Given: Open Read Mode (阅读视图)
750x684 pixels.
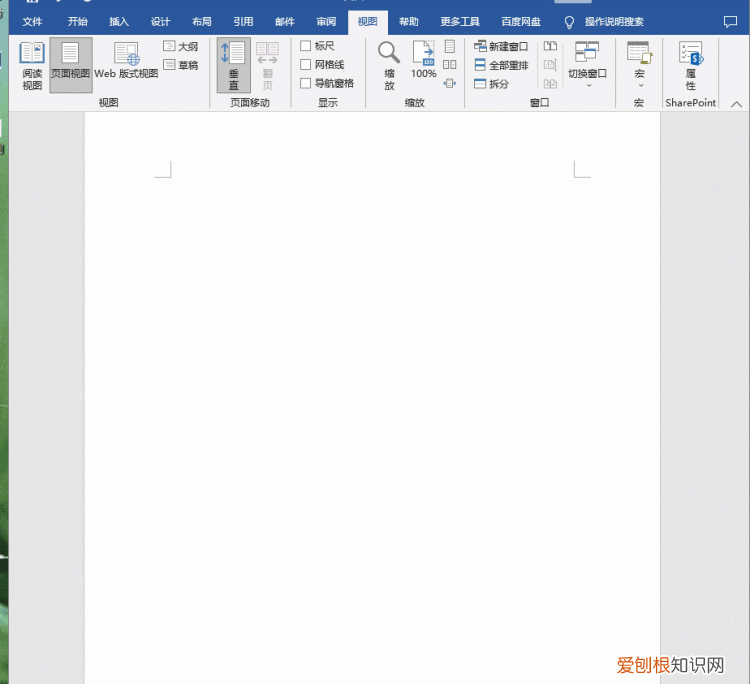Looking at the screenshot, I should pos(32,65).
